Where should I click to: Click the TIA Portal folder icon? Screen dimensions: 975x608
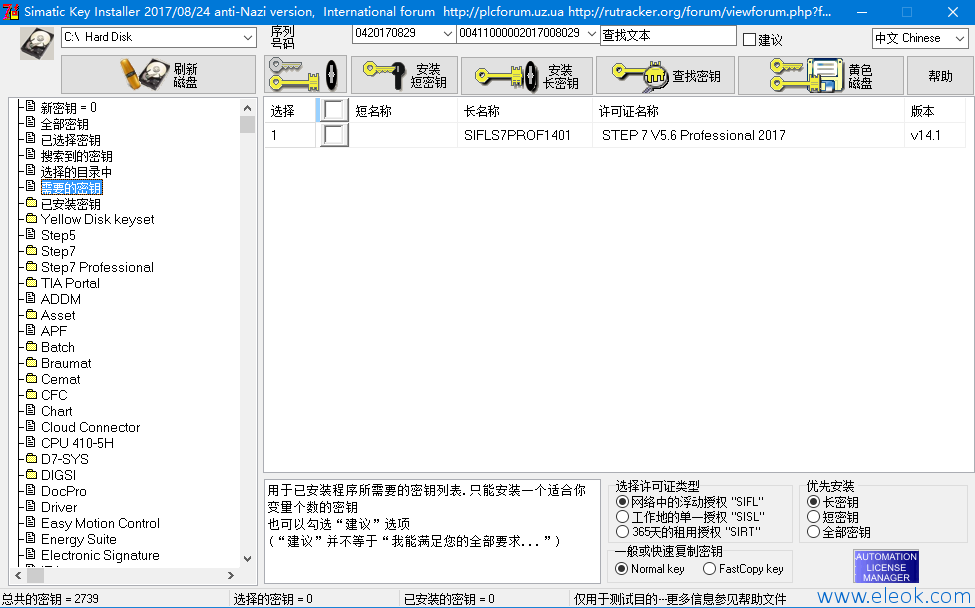pyautogui.click(x=31, y=282)
